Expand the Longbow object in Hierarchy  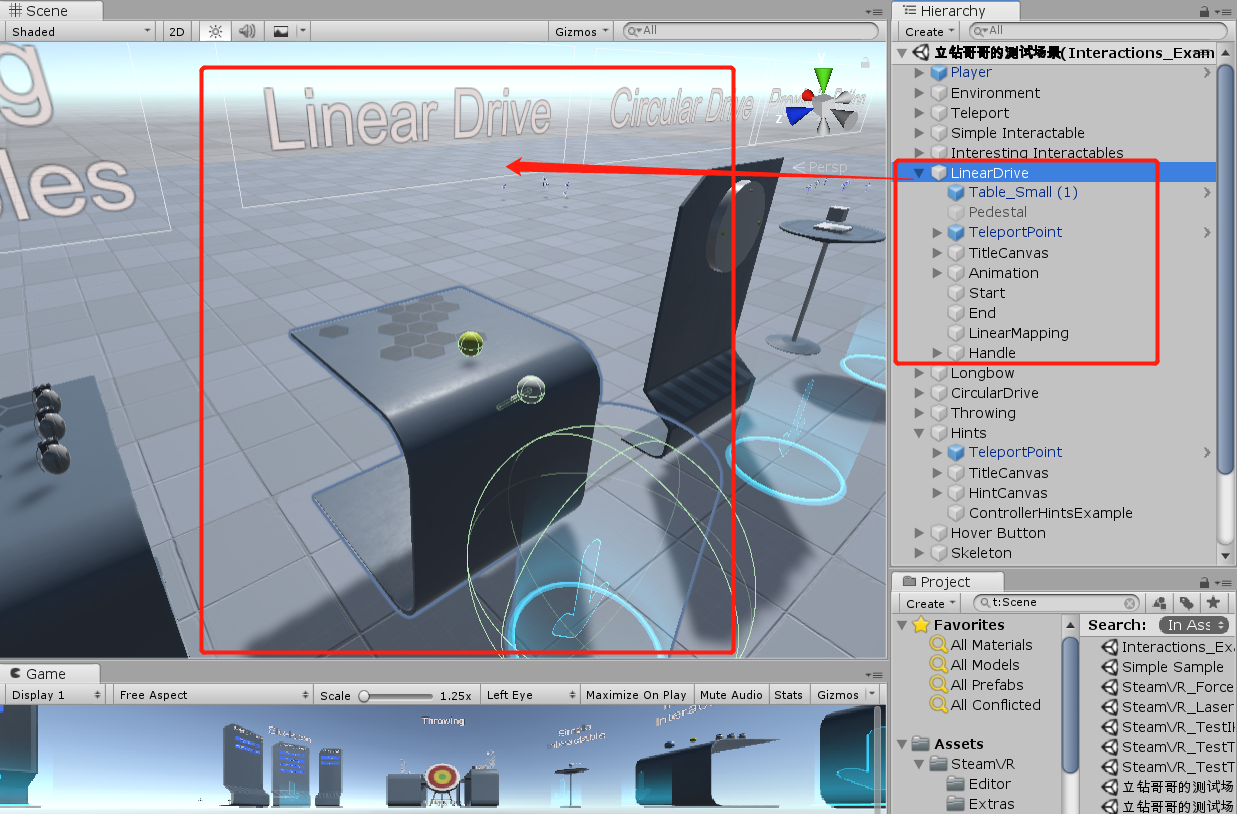[919, 372]
